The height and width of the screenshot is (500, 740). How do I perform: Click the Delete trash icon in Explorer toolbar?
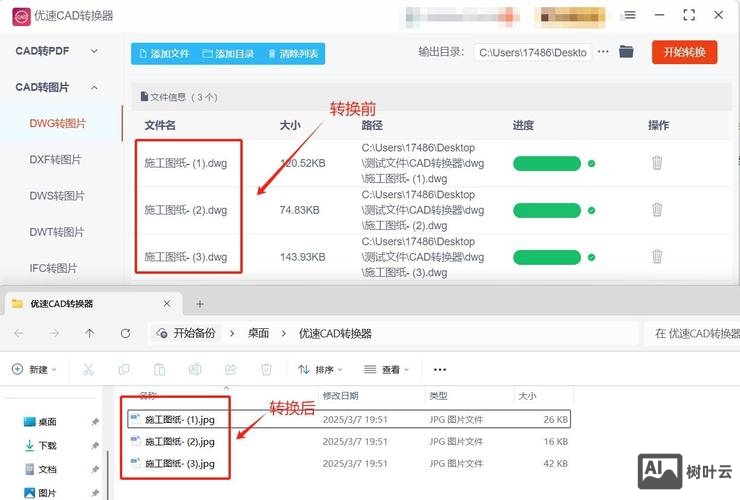(266, 369)
